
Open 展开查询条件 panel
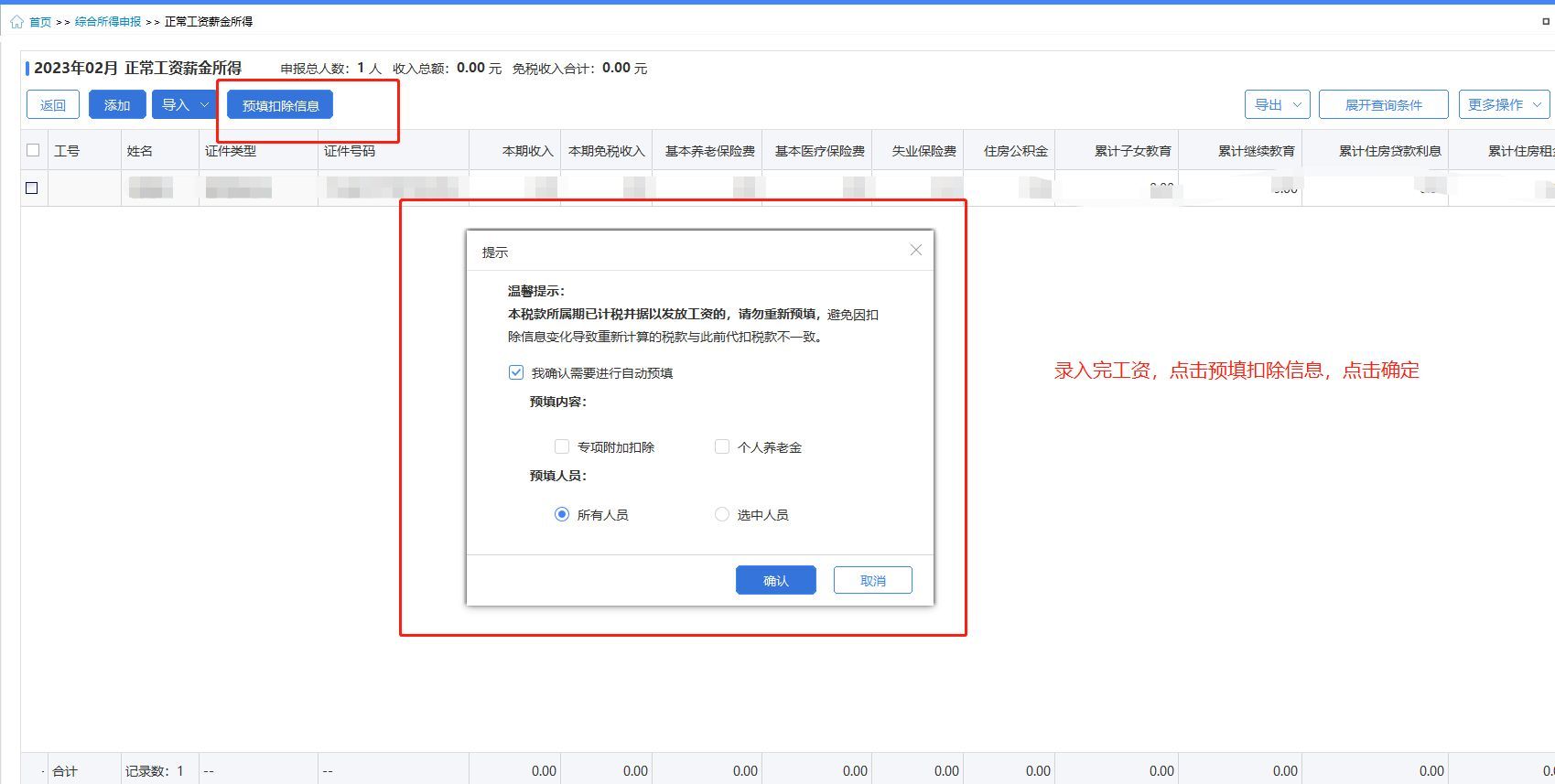point(1383,105)
